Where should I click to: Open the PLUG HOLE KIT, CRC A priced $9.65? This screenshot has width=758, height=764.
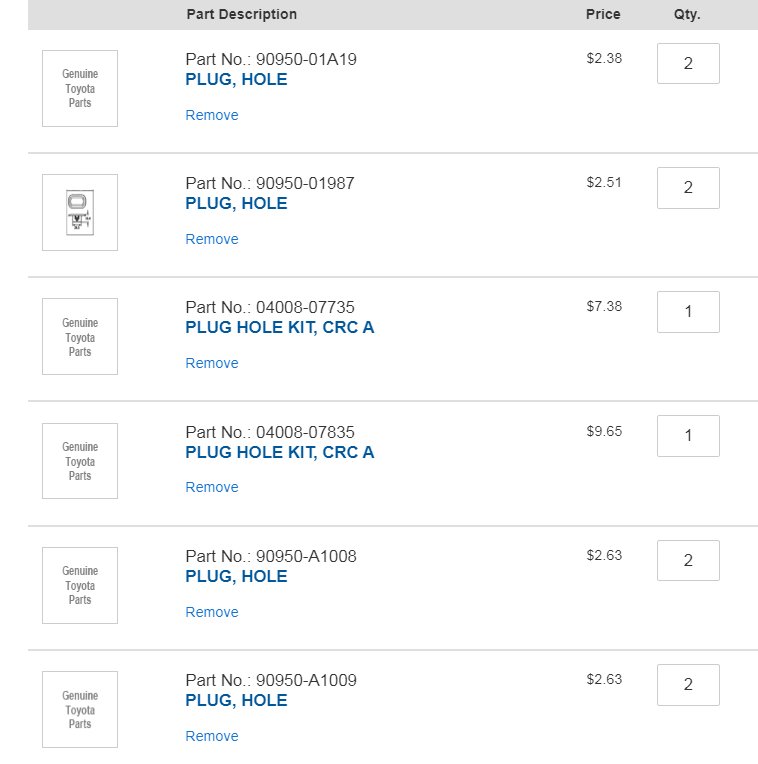[x=280, y=452]
